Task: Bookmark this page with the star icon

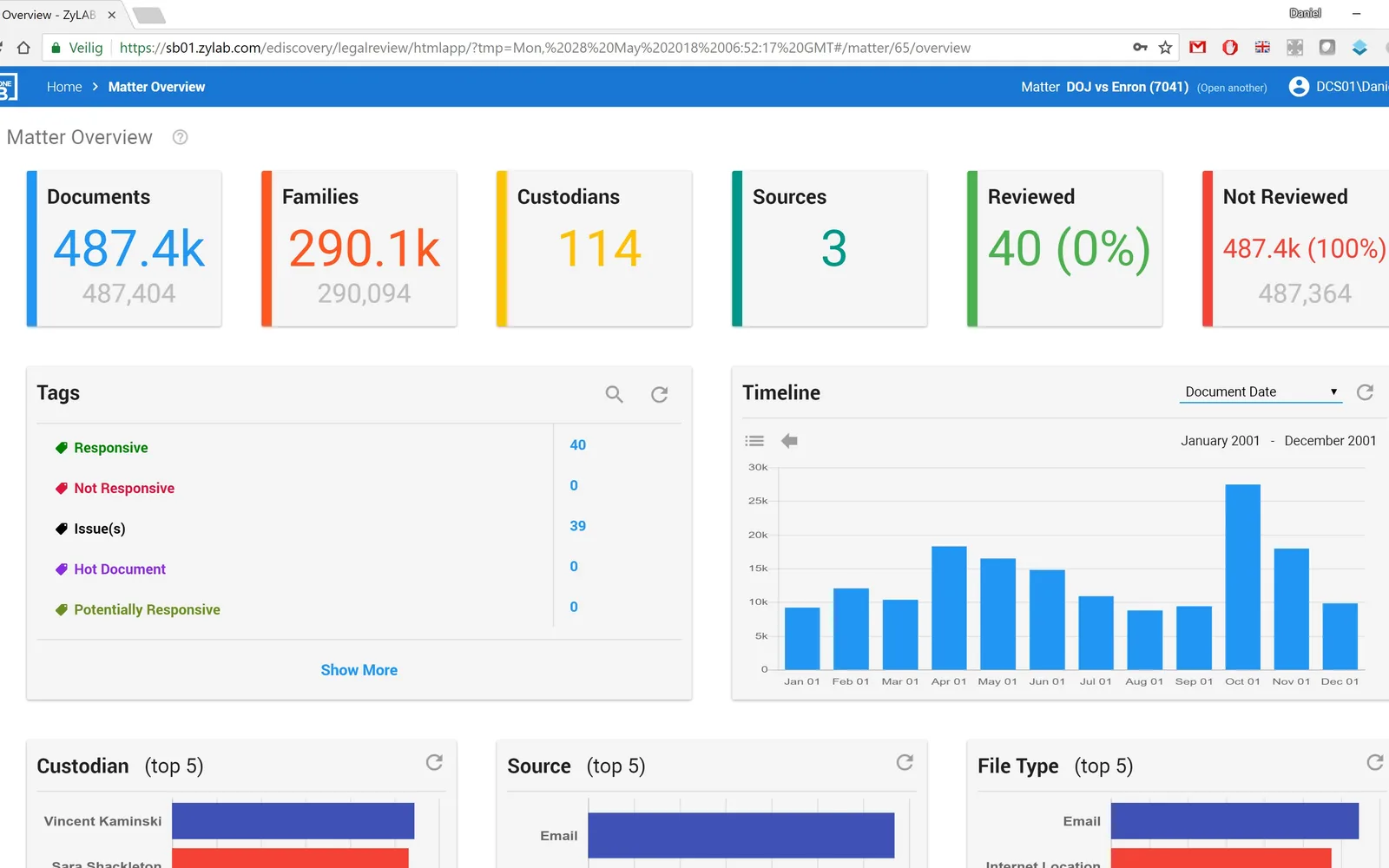Action: point(1165,48)
